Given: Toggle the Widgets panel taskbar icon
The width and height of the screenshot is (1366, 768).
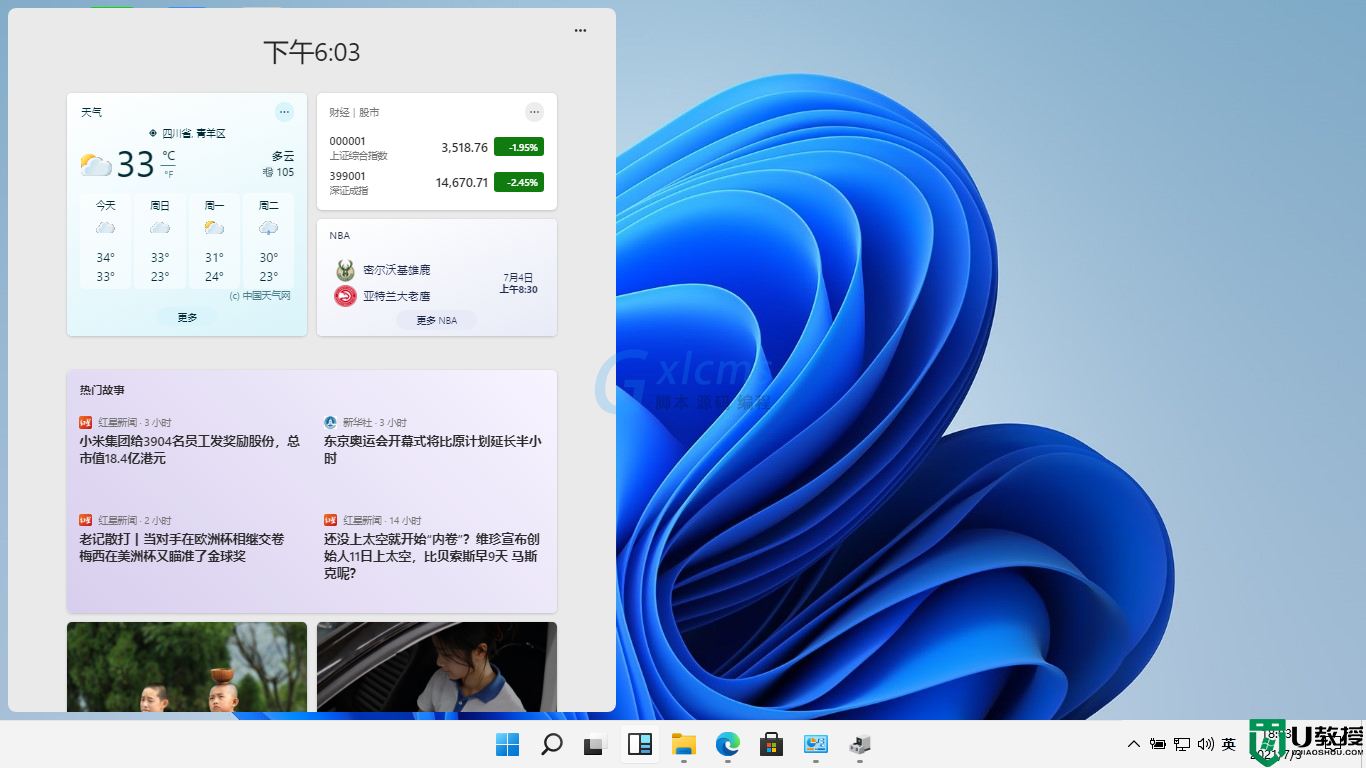Looking at the screenshot, I should 640,744.
